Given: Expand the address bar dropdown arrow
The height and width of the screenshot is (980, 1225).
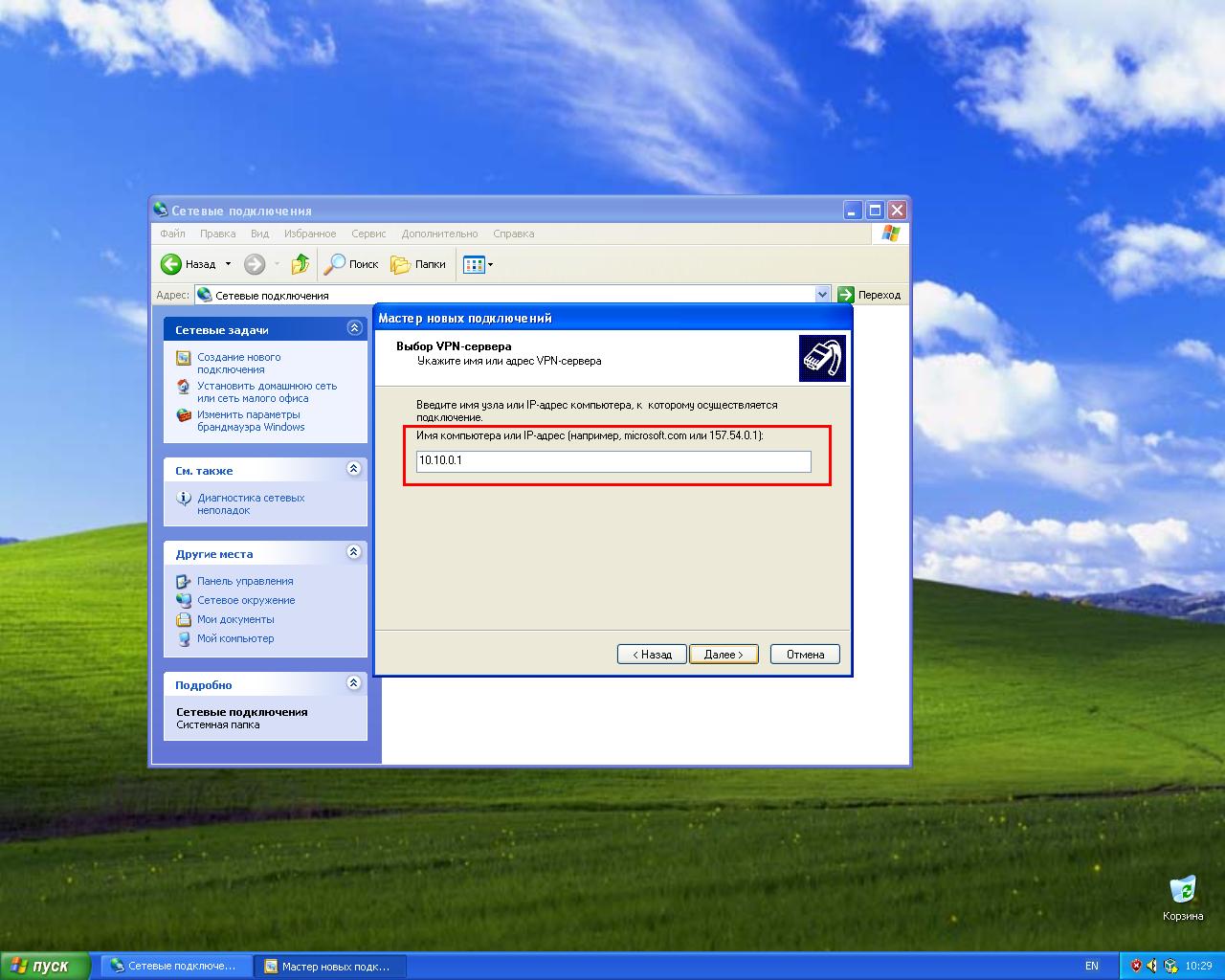Looking at the screenshot, I should point(822,295).
